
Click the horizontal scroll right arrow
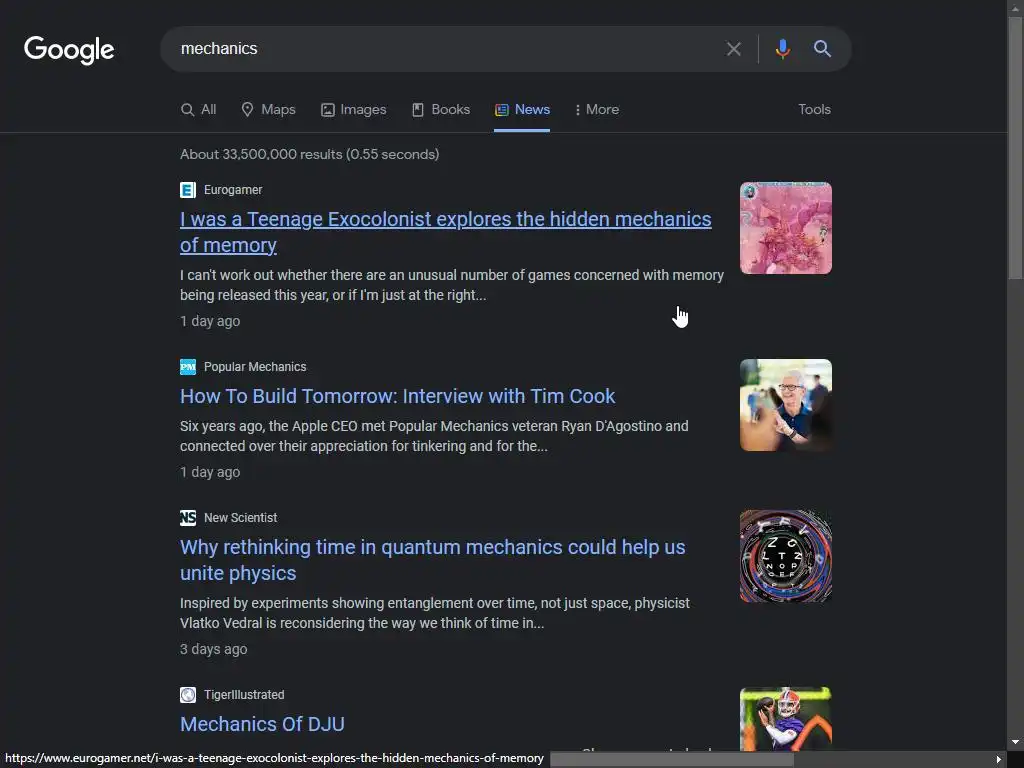pos(999,760)
